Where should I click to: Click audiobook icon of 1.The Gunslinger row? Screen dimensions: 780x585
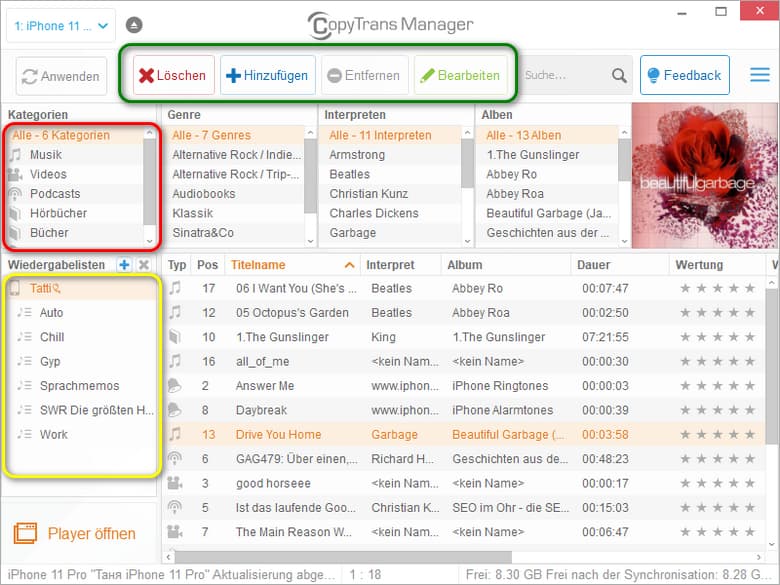click(x=175, y=336)
